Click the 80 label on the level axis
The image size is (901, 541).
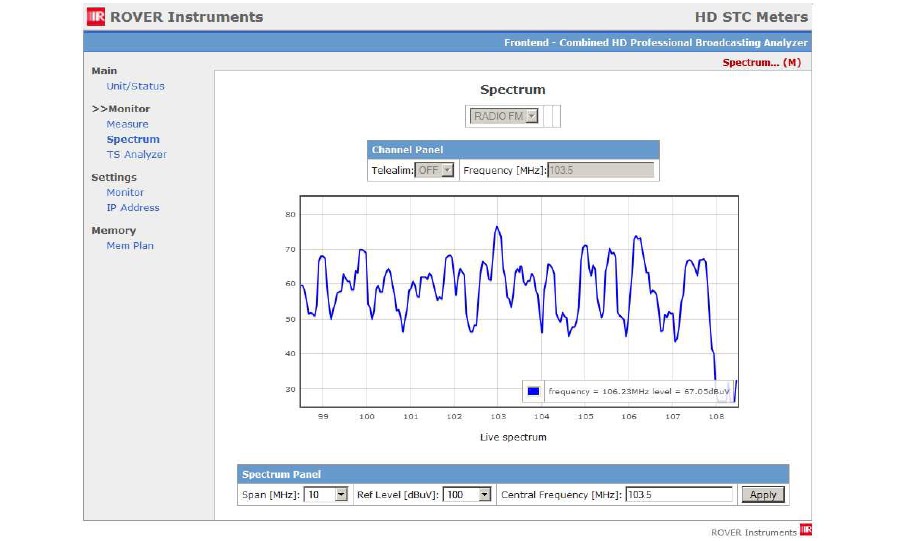[x=290, y=214]
